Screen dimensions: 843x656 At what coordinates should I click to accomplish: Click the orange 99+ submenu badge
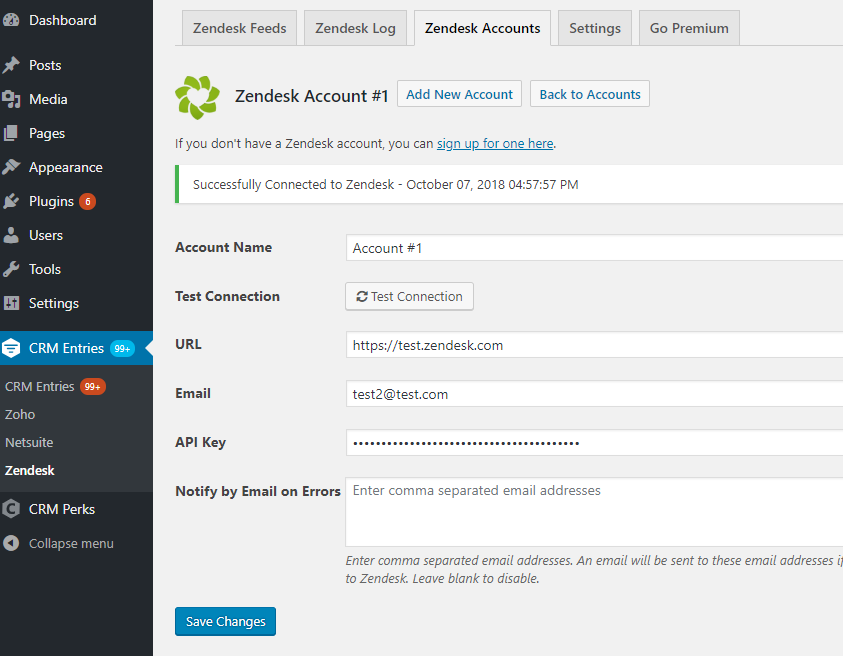point(92,387)
